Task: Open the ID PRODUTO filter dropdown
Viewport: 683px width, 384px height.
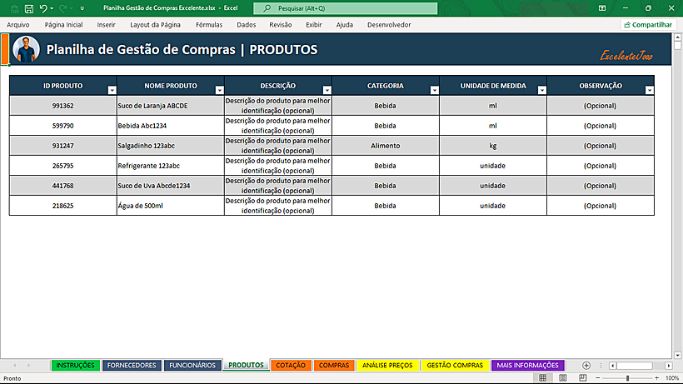Action: click(112, 90)
